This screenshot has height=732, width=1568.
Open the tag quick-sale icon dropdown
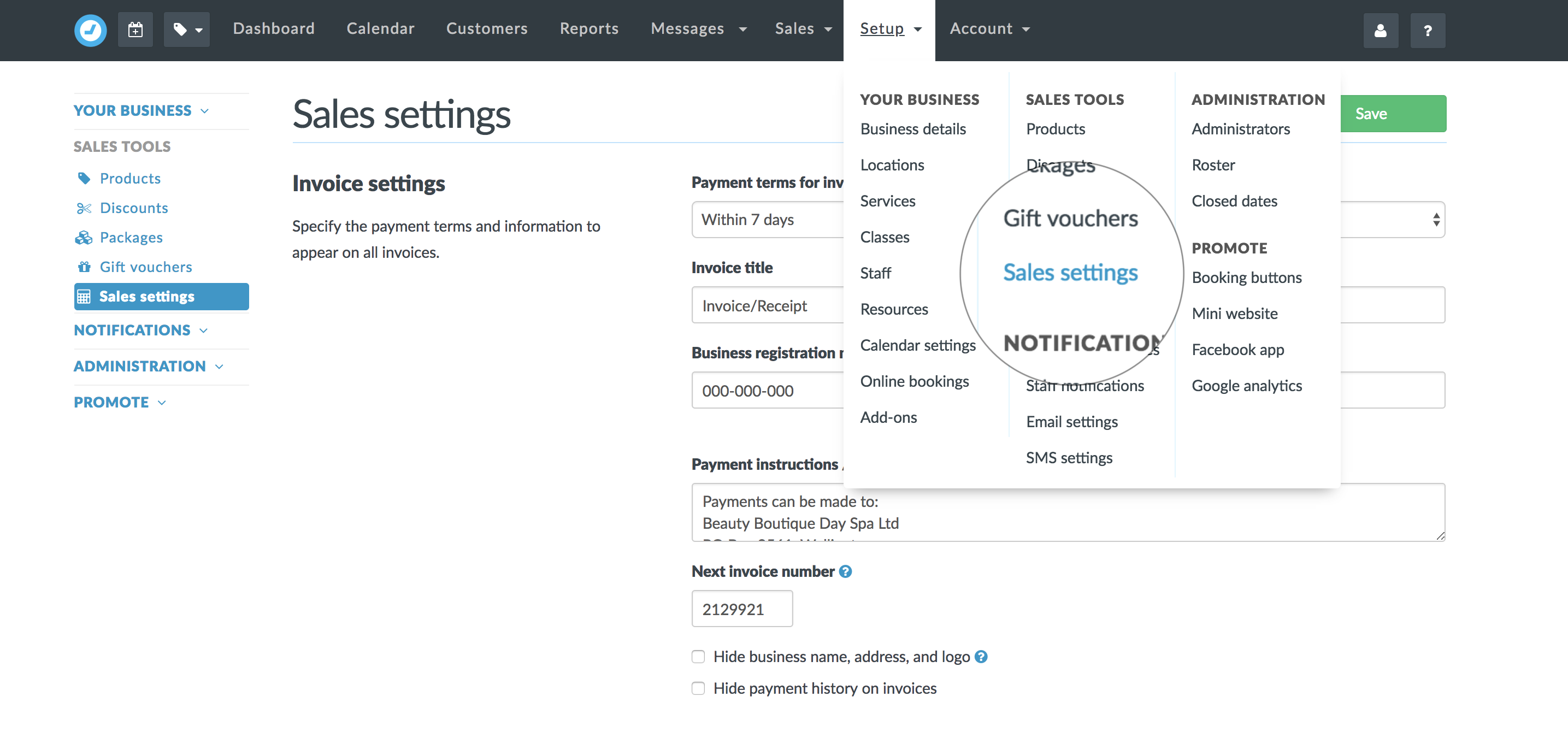pos(186,29)
